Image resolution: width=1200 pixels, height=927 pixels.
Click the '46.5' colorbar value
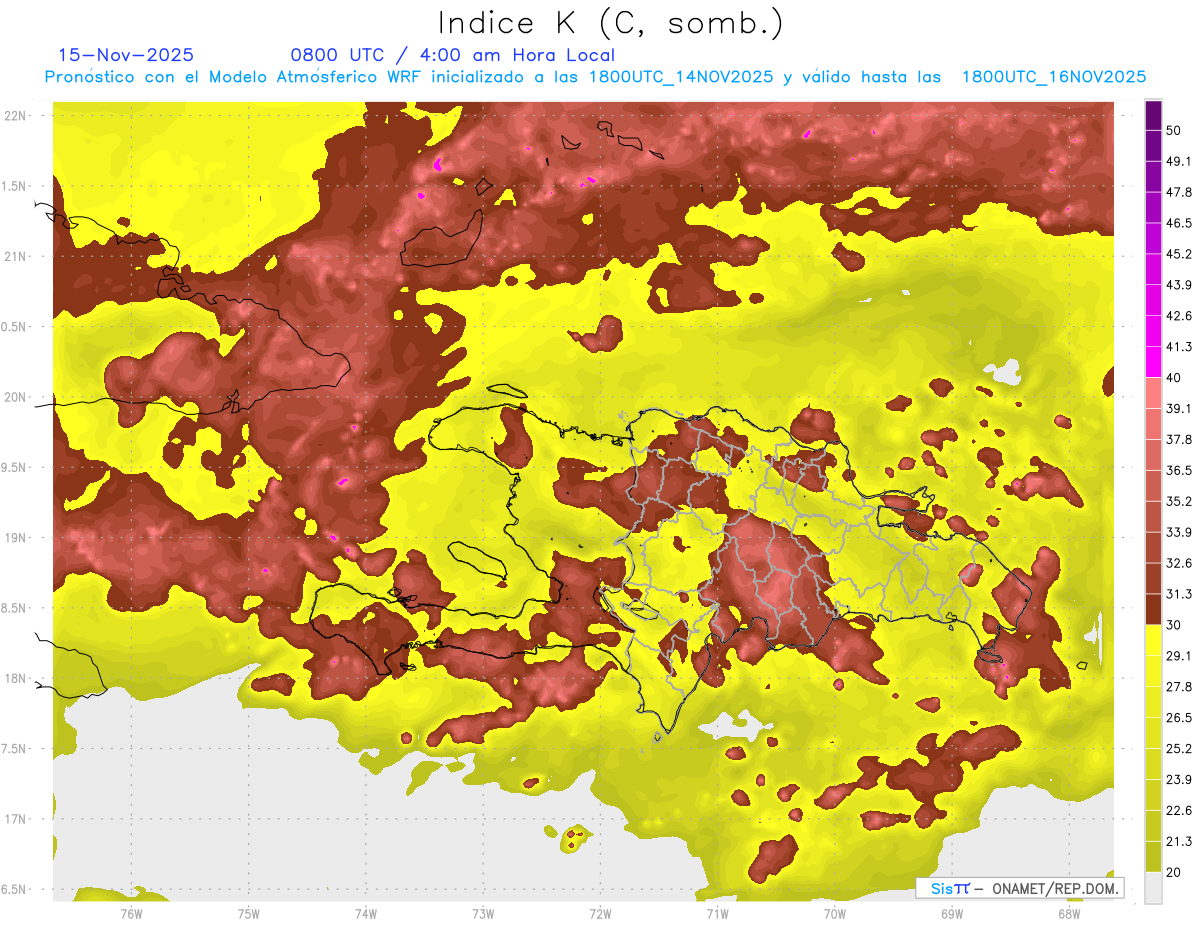pos(1179,224)
